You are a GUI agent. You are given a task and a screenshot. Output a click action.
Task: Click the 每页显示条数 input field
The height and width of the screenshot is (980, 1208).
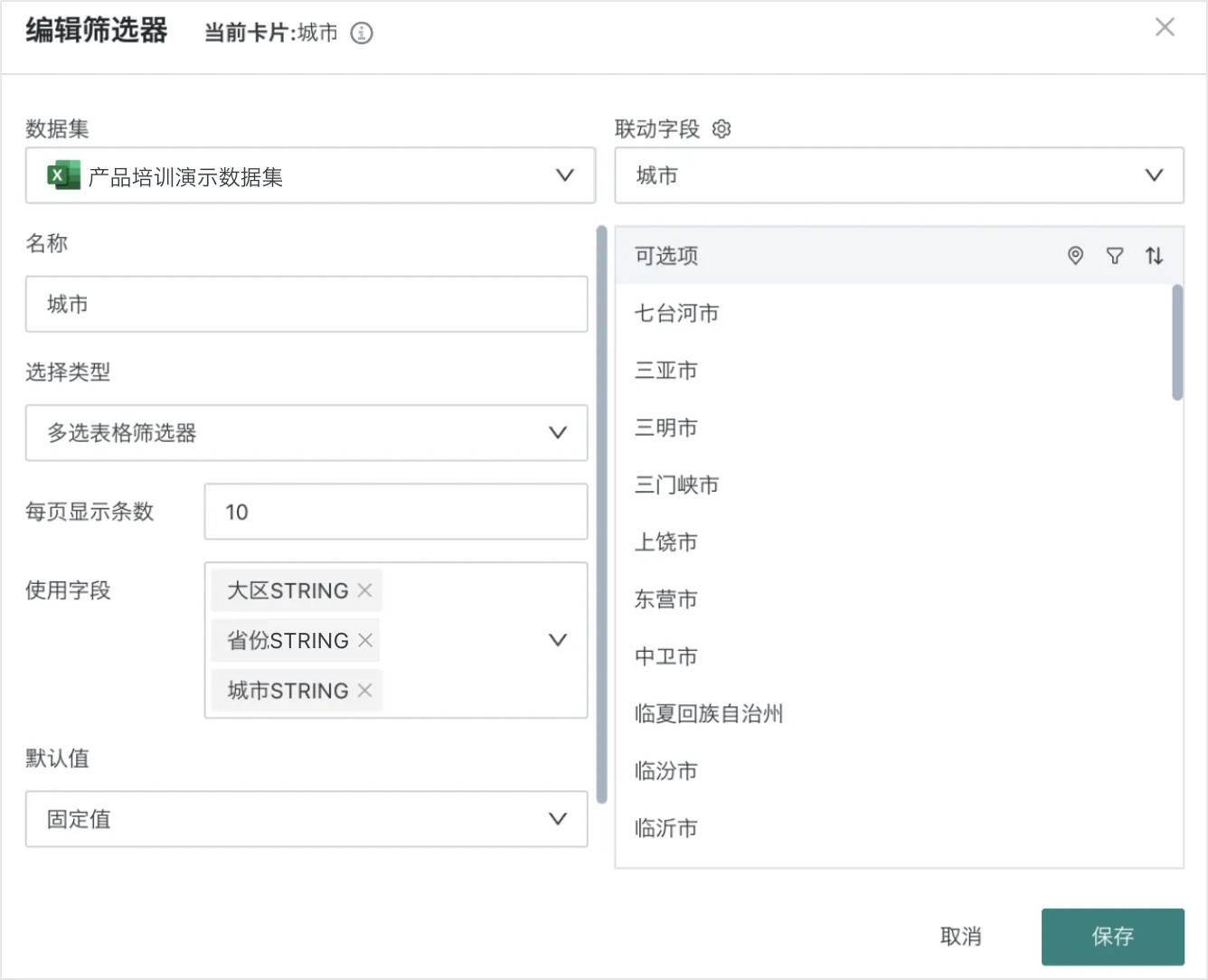[396, 512]
